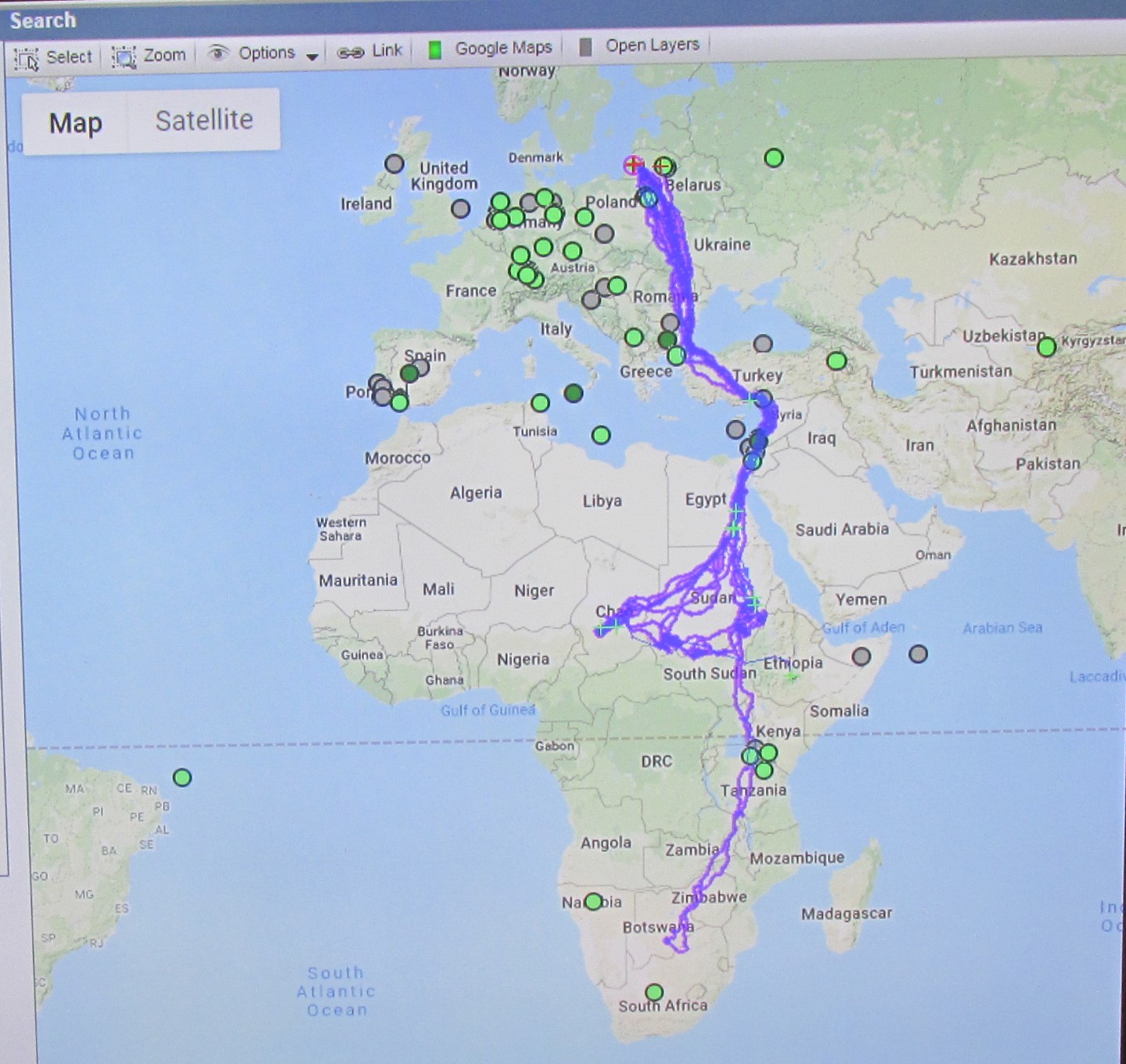Screen dimensions: 1126x1064
Task: Click the chain Link icon
Action: pos(351,52)
